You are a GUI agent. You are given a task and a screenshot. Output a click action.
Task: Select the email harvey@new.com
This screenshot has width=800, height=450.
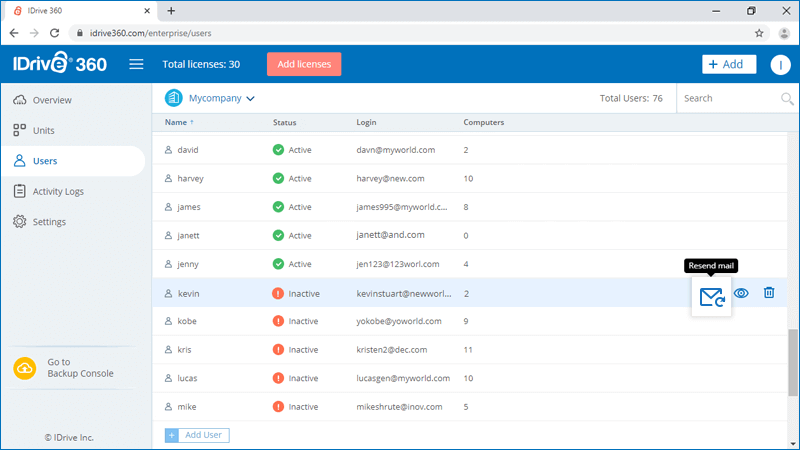pyautogui.click(x=390, y=179)
